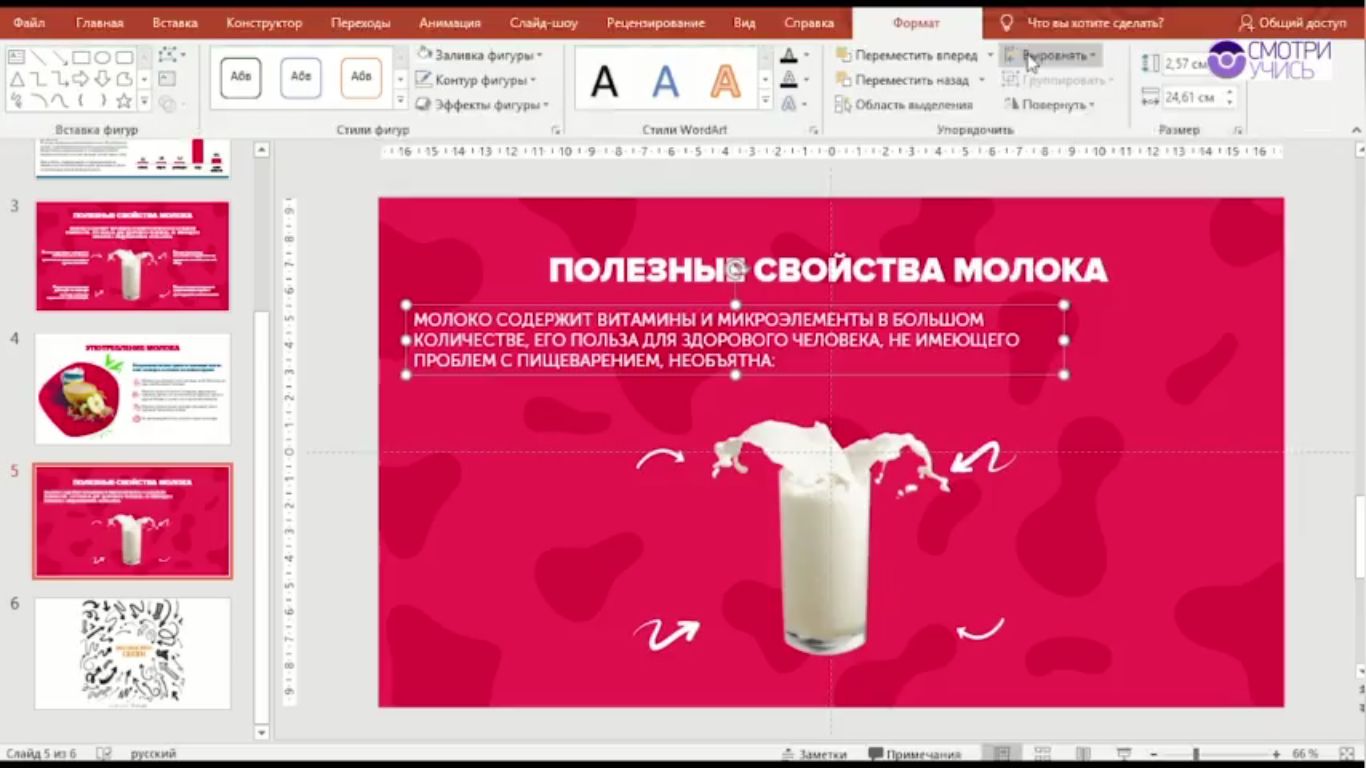Image resolution: width=1366 pixels, height=768 pixels.
Task: Select the triangle shape
Action: 16,79
